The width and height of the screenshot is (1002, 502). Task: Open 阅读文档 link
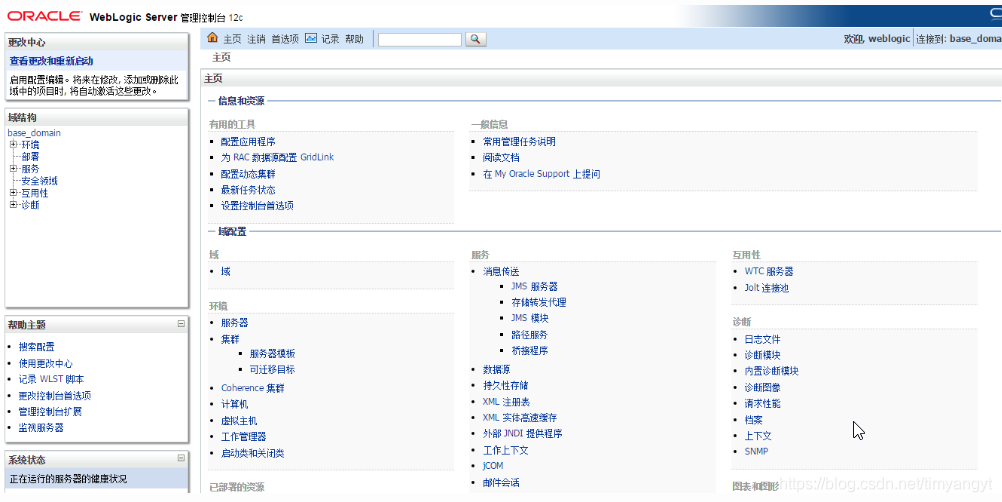point(501,158)
